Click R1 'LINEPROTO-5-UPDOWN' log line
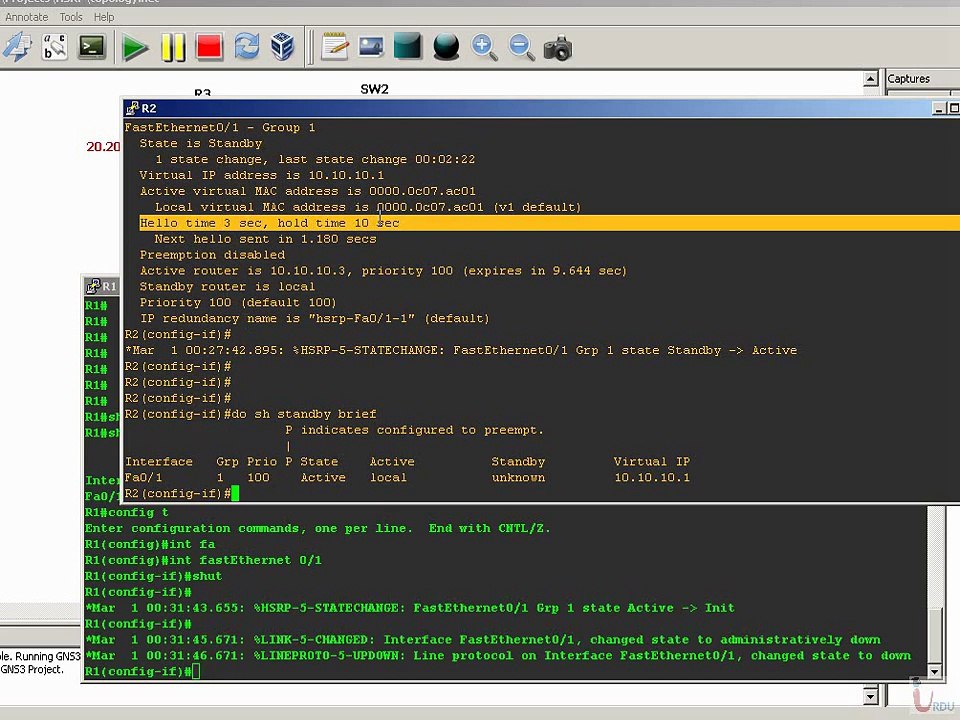960x720 pixels. click(498, 656)
